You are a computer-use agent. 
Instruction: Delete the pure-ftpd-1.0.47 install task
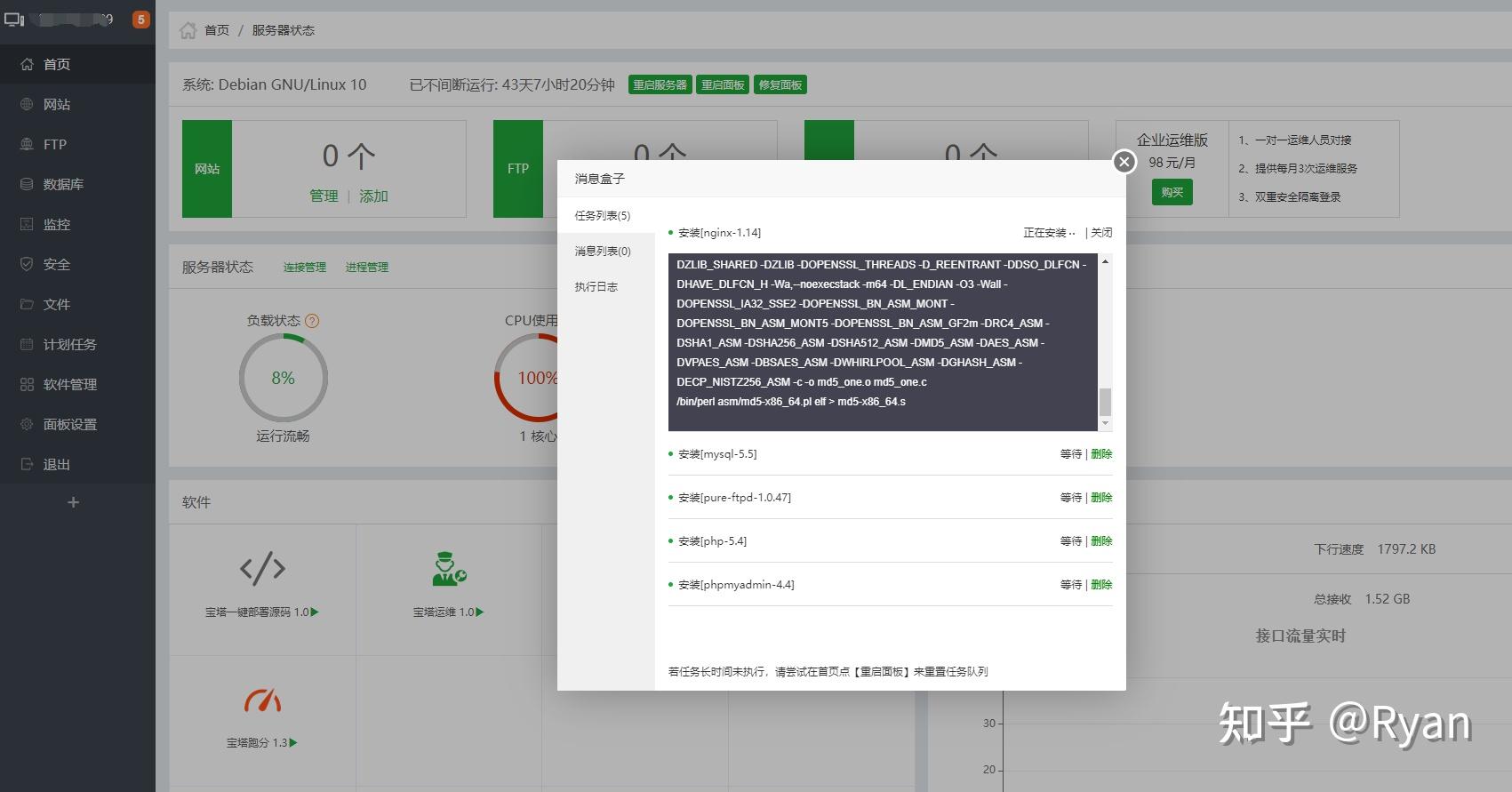(1101, 498)
